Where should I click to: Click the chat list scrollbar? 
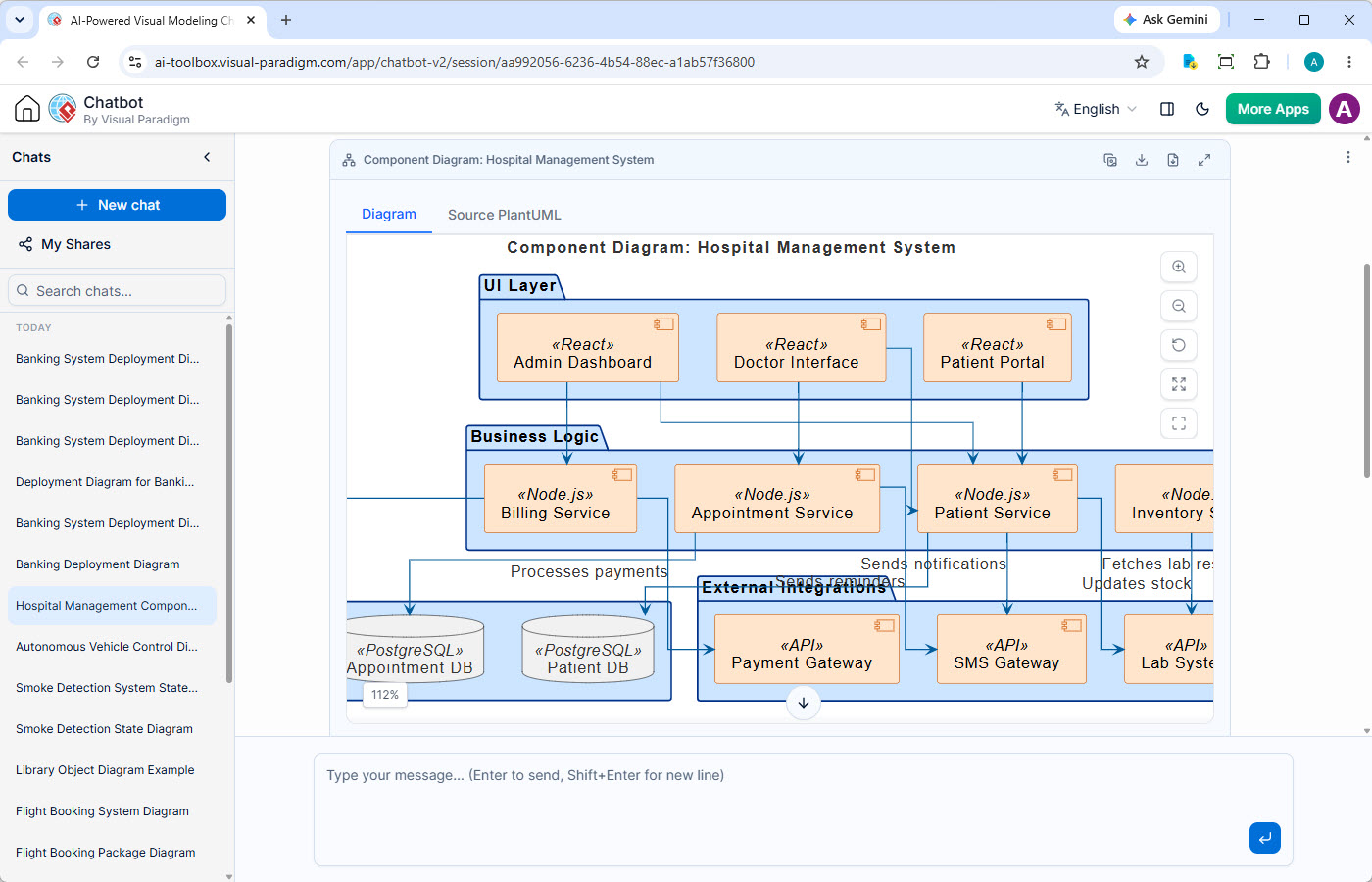pyautogui.click(x=229, y=503)
